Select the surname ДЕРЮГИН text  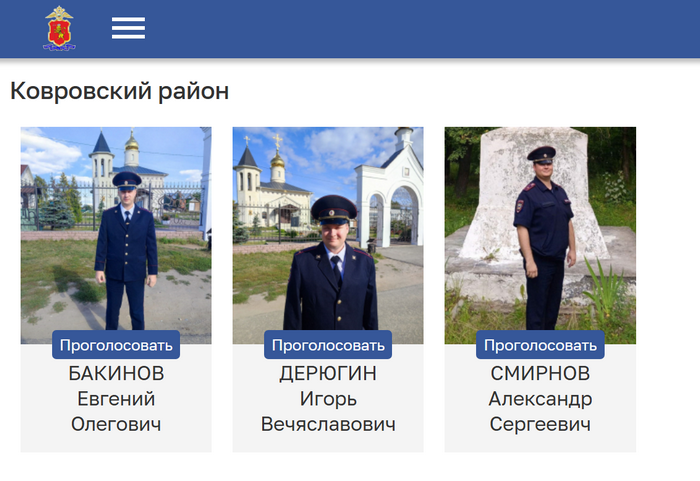(x=328, y=373)
